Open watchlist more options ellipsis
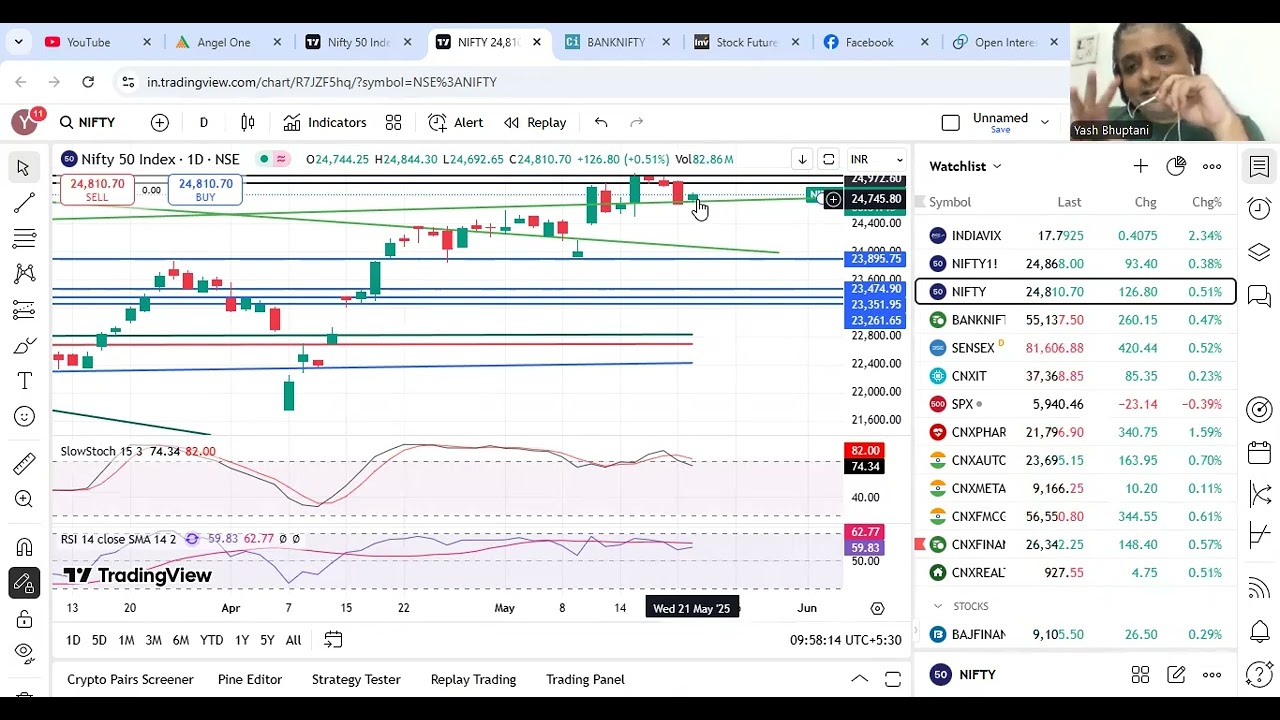1280x720 pixels. point(1212,166)
